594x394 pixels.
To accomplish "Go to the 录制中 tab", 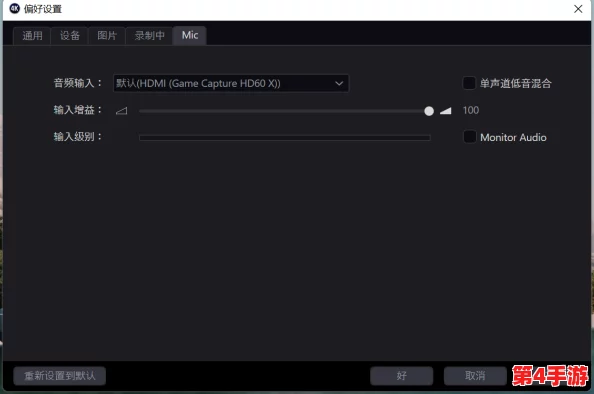I will 149,36.
